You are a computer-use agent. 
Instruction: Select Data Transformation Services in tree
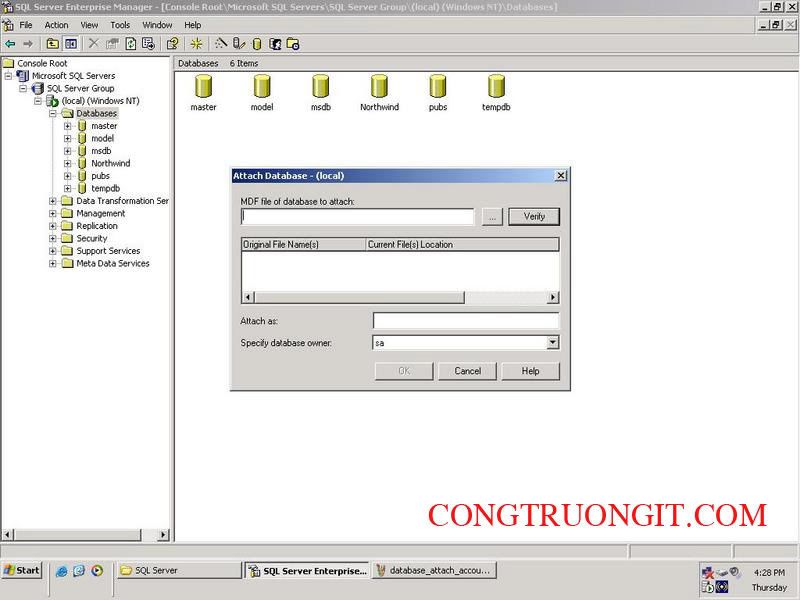pyautogui.click(x=122, y=201)
